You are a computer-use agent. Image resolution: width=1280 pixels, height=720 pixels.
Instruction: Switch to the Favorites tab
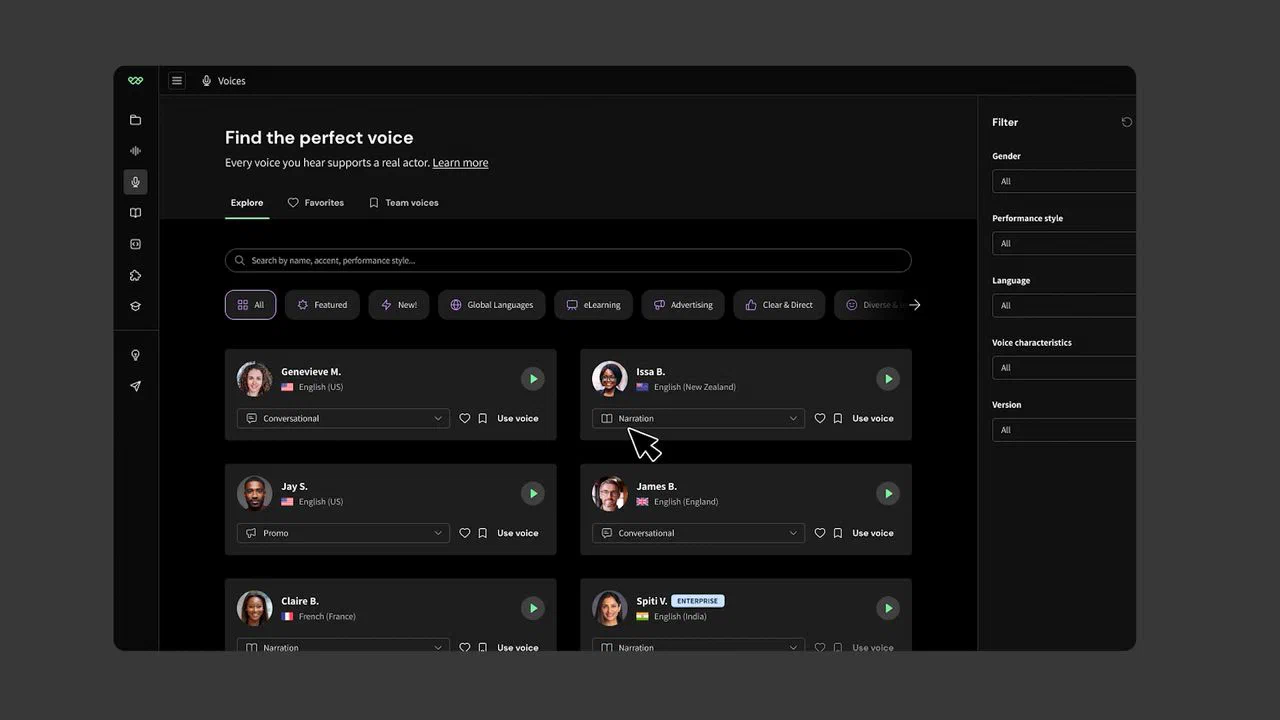(x=316, y=203)
